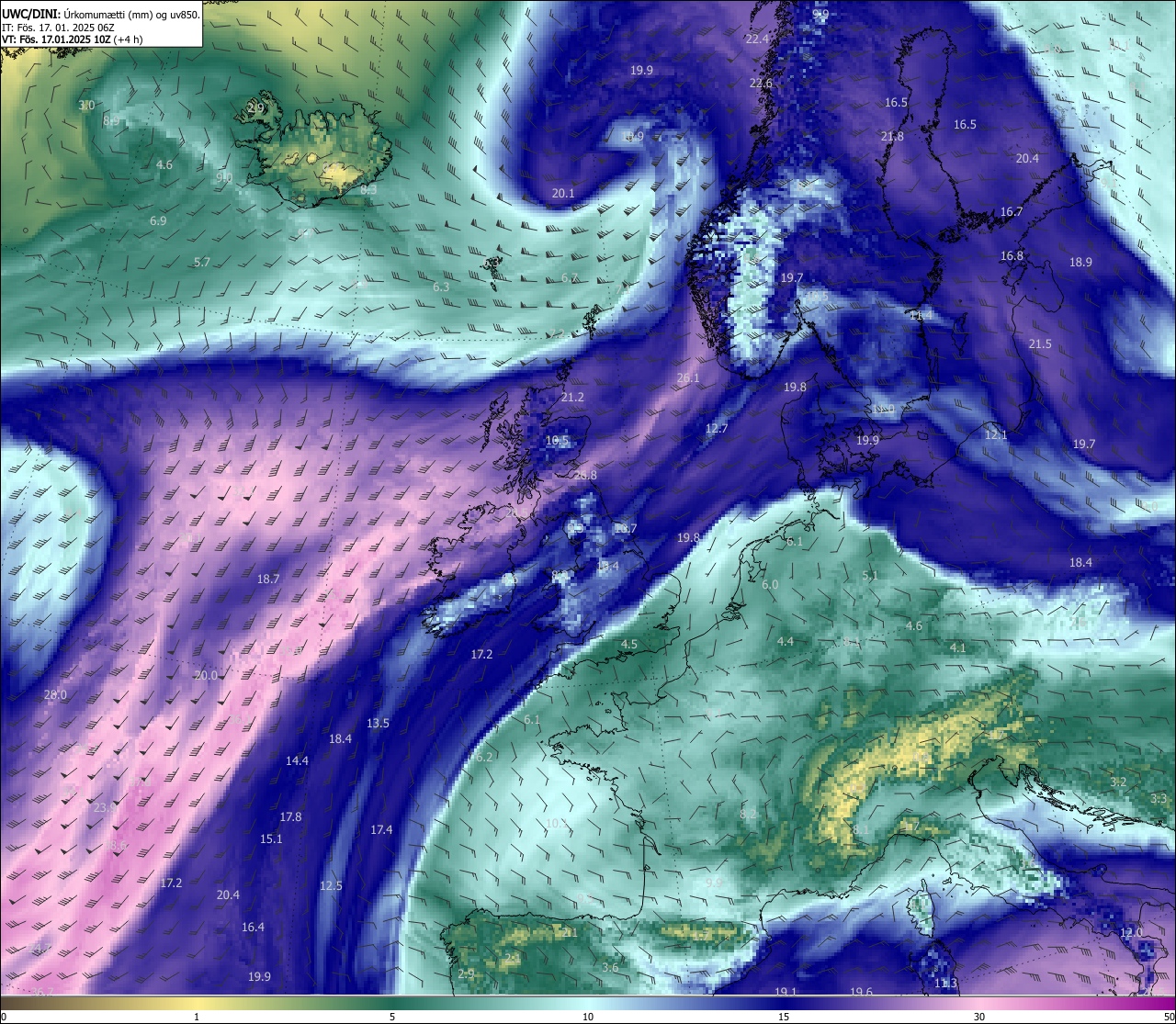Screen dimensions: 1176x1024
Task: Click the 13.5 value label
Action: 378,723
